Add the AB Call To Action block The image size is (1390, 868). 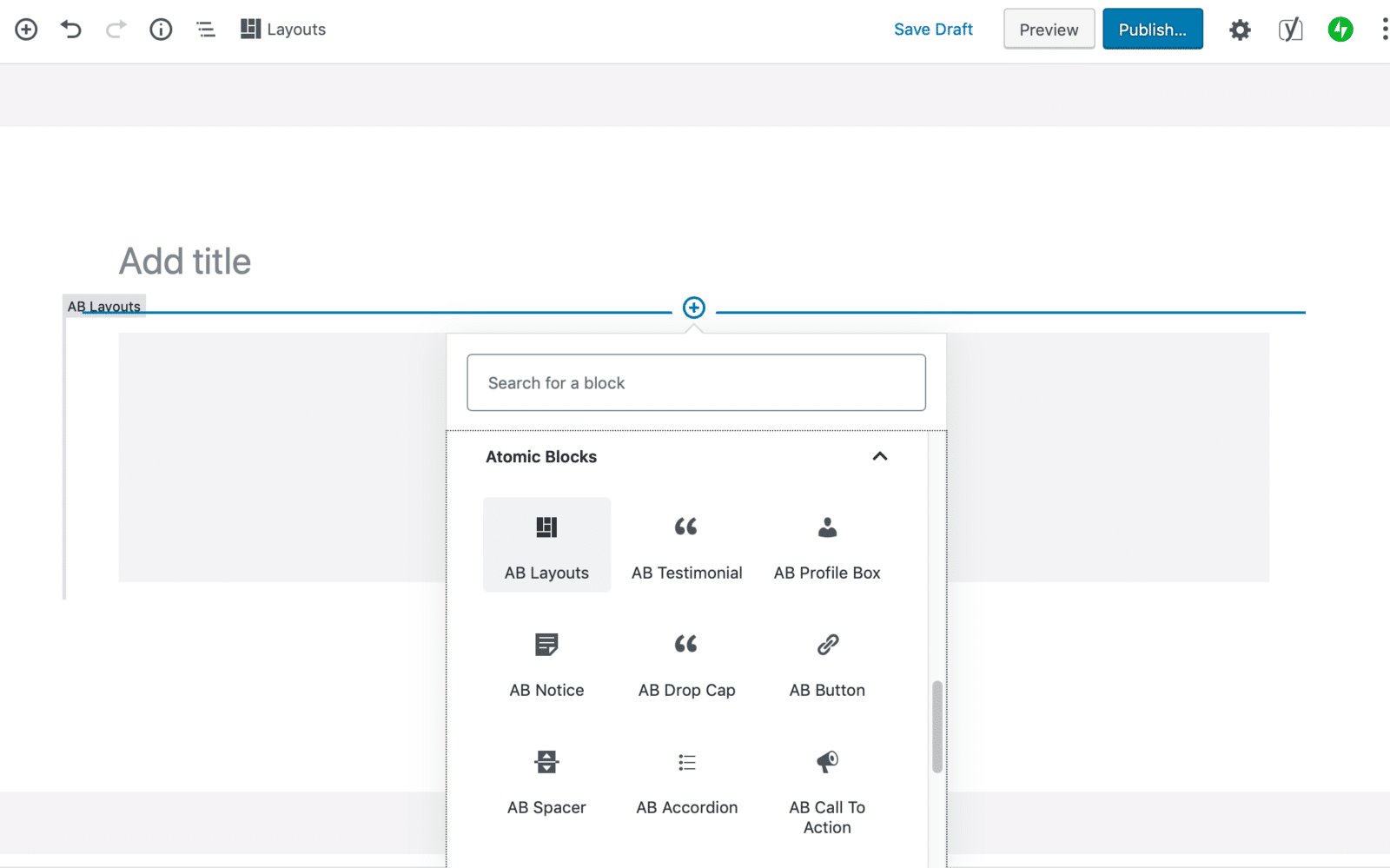coord(826,786)
